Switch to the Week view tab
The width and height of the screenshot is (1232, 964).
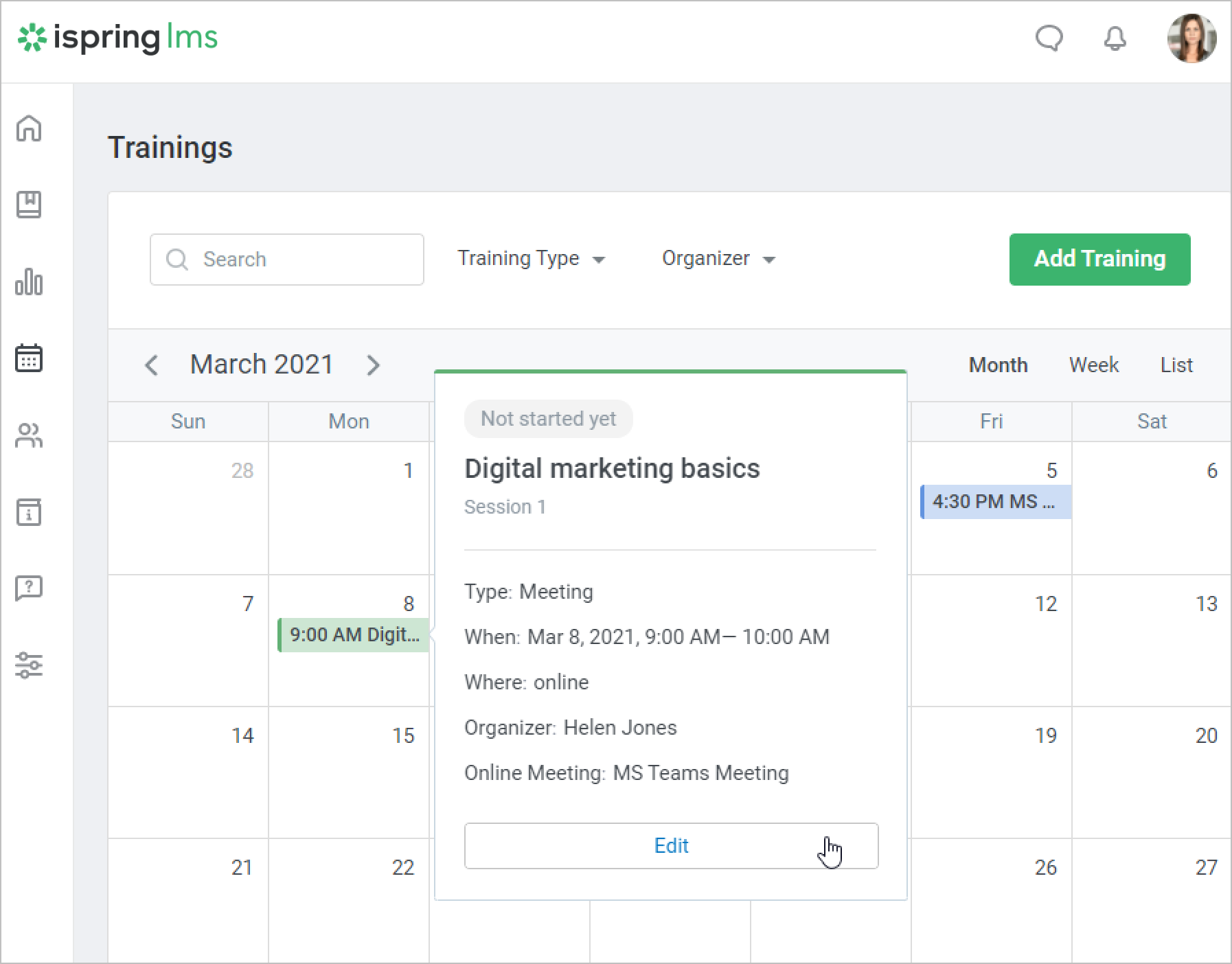click(x=1093, y=365)
